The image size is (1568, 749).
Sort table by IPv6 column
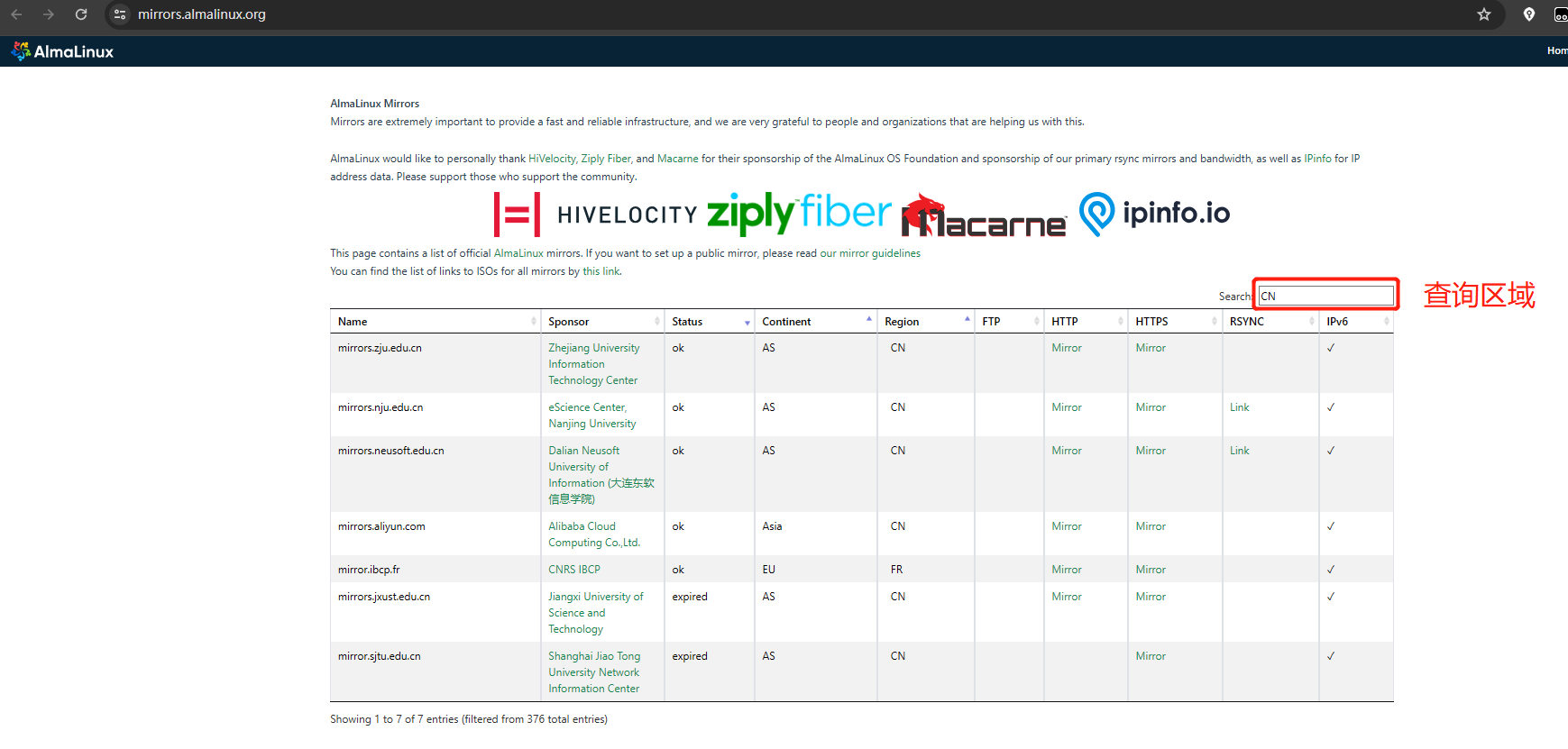pyautogui.click(x=1356, y=322)
